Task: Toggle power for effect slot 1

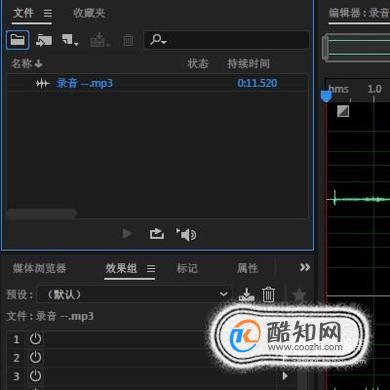Action: click(x=35, y=339)
